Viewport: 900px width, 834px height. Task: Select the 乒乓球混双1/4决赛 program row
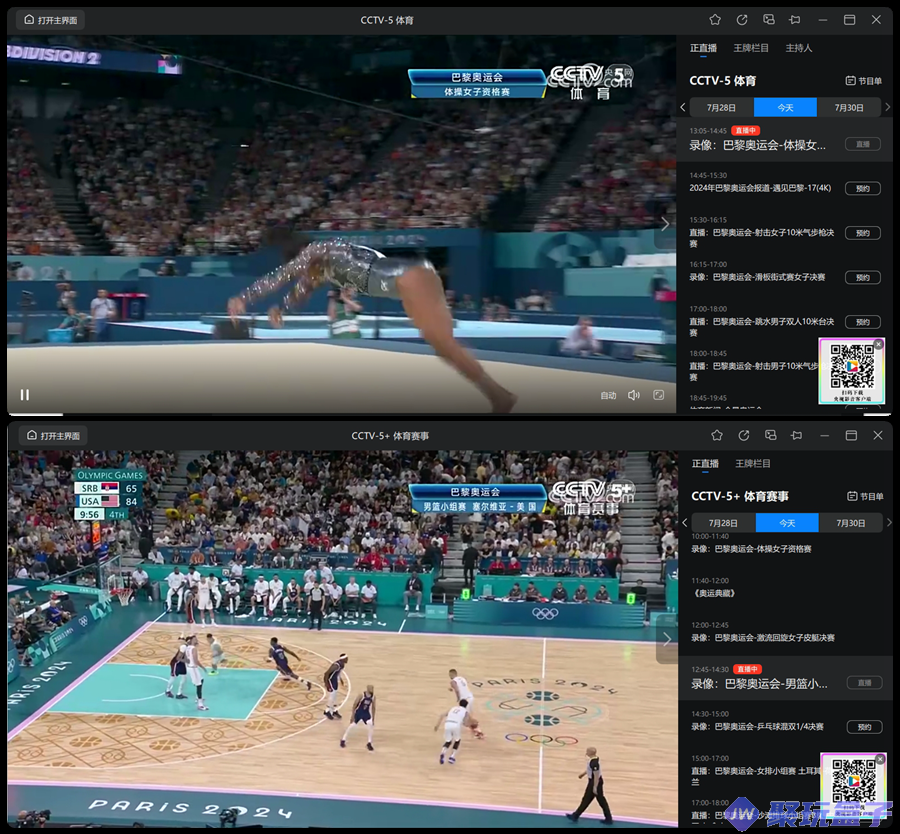coord(786,722)
